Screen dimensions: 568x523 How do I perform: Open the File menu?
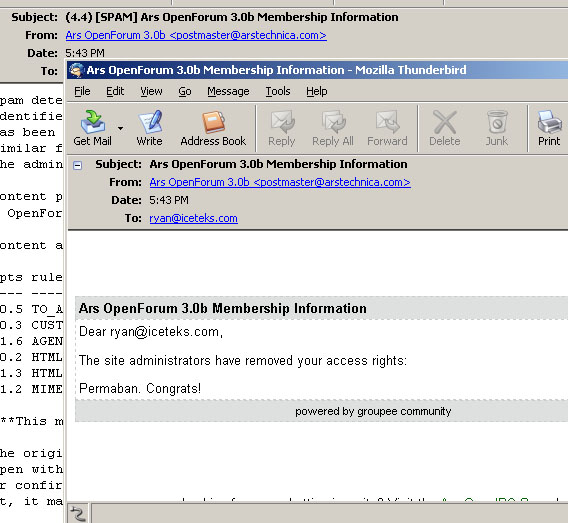coord(82,91)
